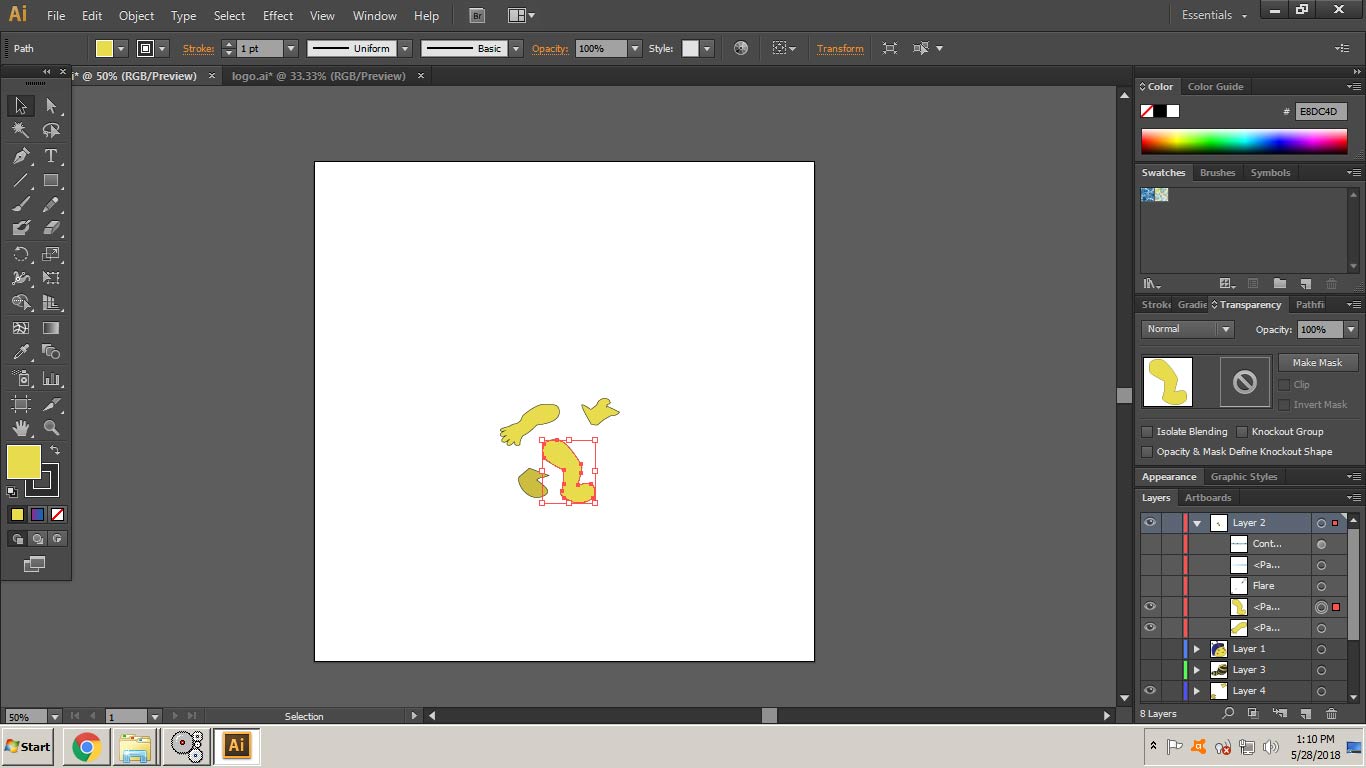The image size is (1366, 768).
Task: Select the Paintbrush tool
Action: point(20,205)
